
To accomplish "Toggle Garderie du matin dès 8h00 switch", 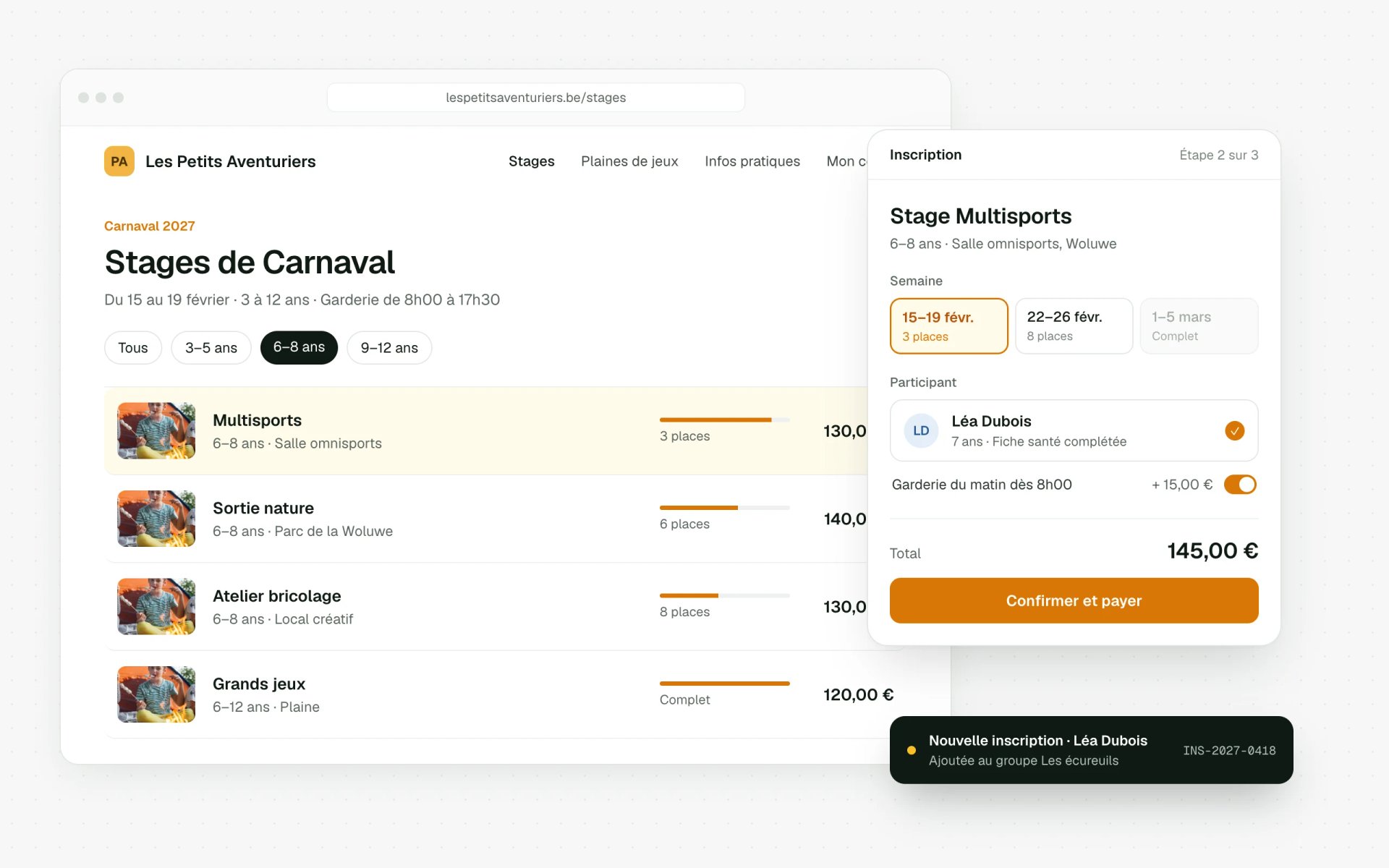I will 1240,485.
